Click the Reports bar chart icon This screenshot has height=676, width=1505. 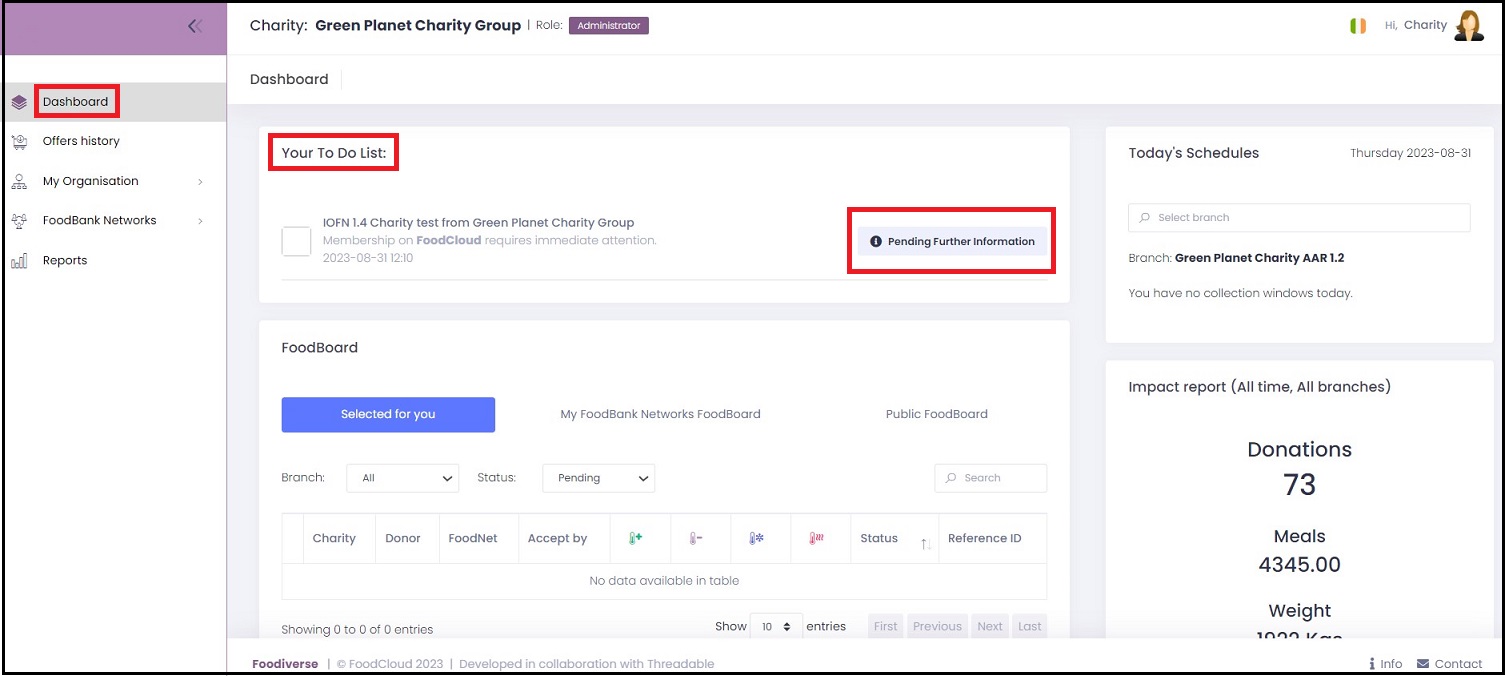coord(19,260)
